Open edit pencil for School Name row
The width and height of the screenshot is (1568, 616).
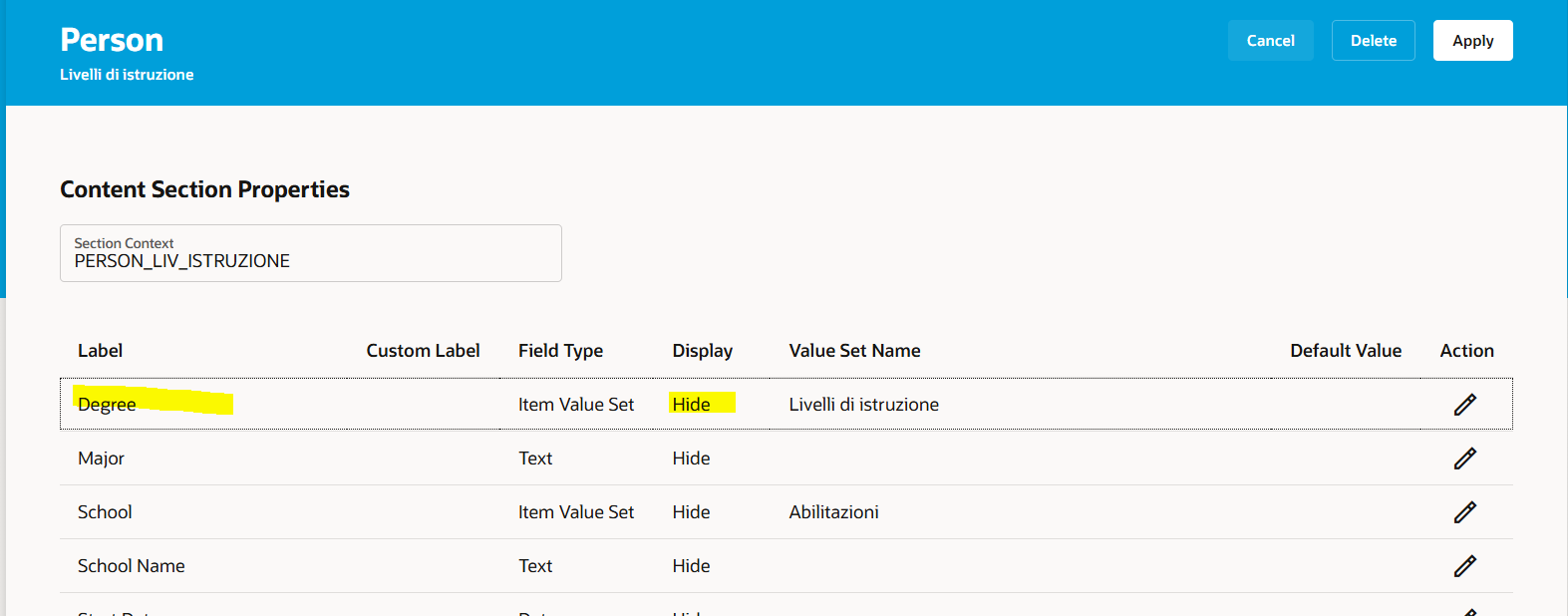[x=1464, y=566]
